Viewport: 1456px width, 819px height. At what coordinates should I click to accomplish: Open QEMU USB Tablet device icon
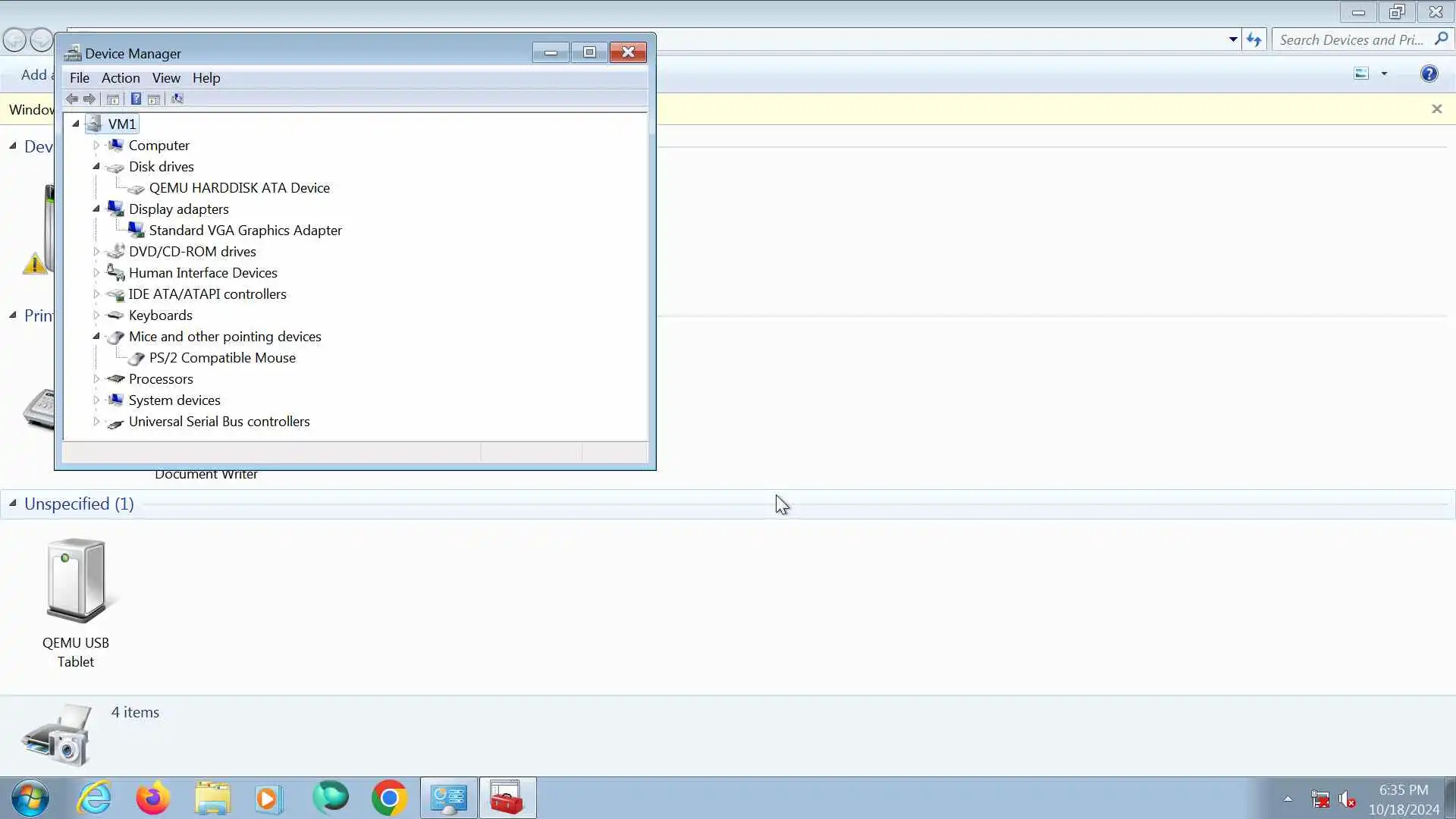coord(76,582)
